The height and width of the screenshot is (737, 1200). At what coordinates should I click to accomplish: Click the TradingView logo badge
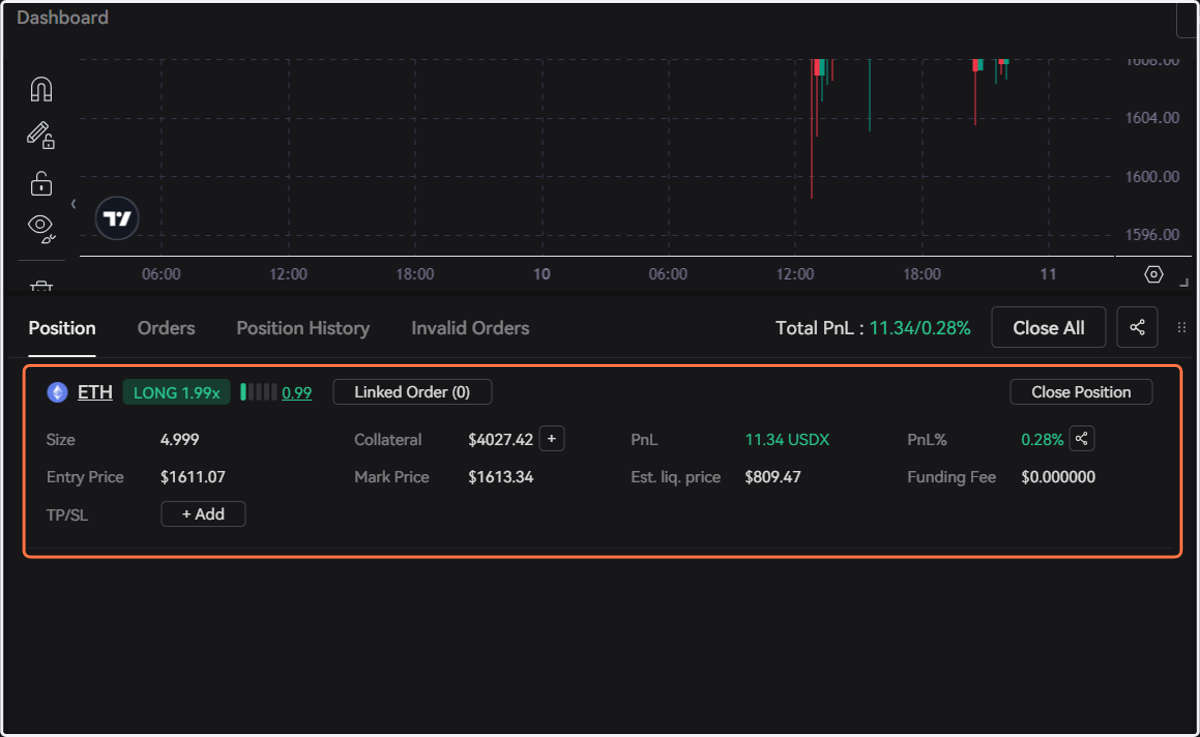click(x=117, y=218)
